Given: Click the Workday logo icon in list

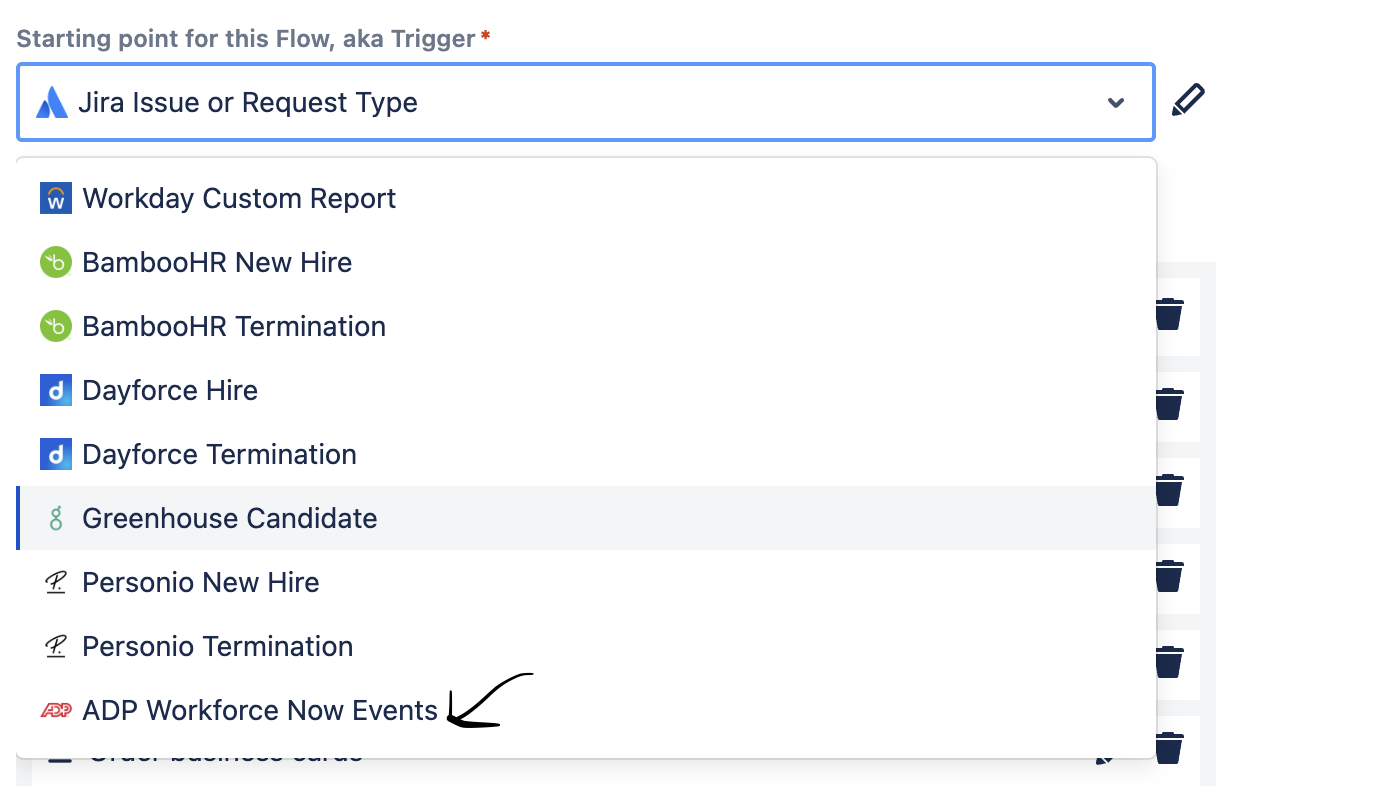Looking at the screenshot, I should click(56, 198).
